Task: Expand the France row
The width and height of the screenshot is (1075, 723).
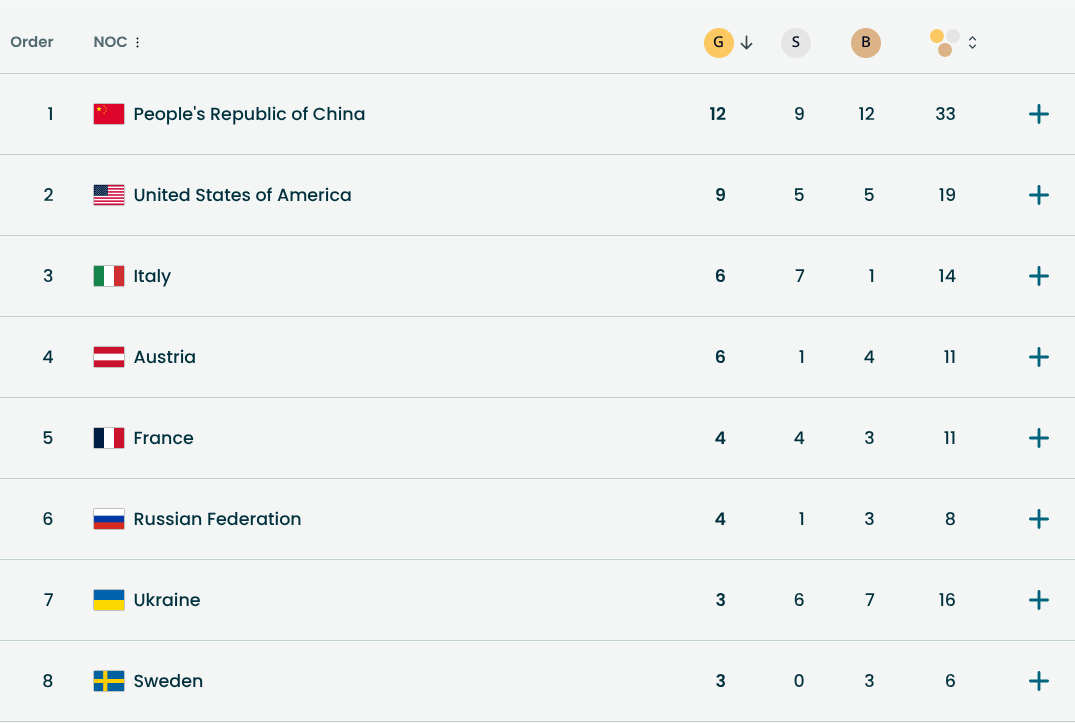Action: point(1038,438)
